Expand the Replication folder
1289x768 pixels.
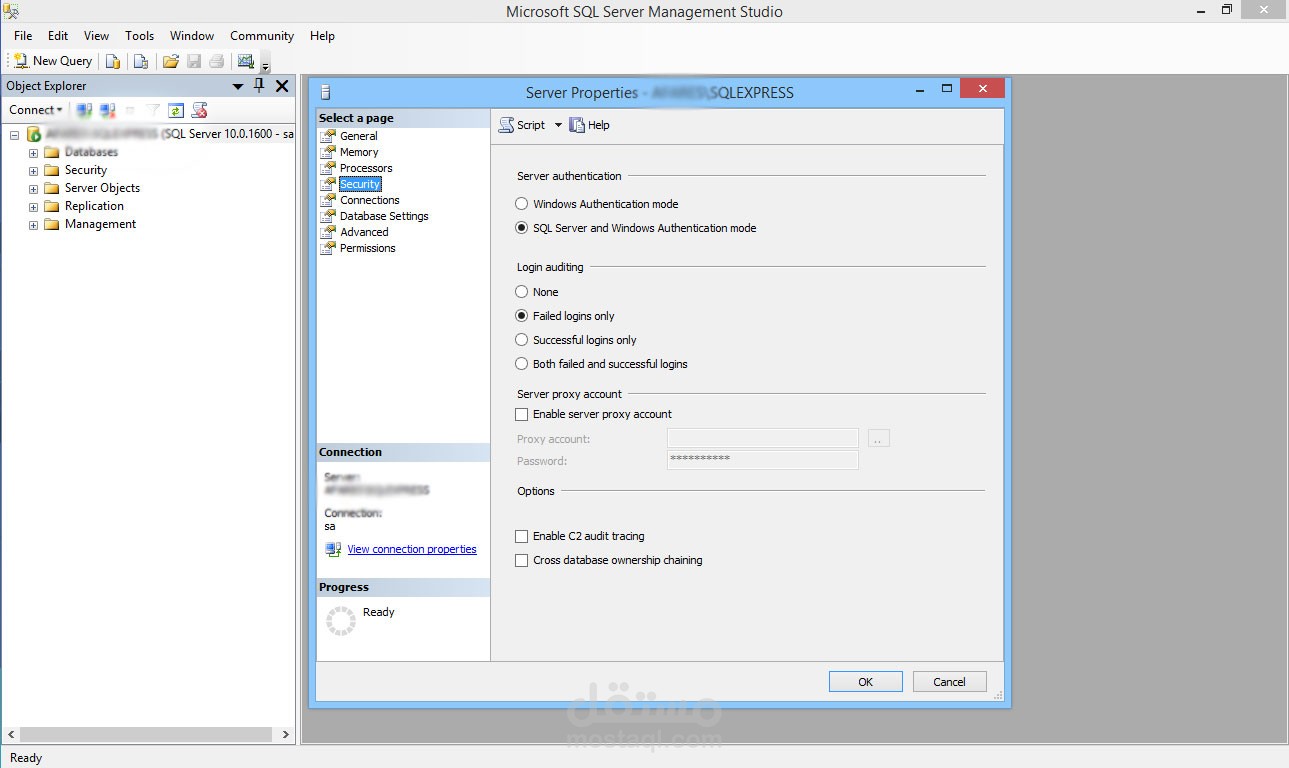[33, 207]
